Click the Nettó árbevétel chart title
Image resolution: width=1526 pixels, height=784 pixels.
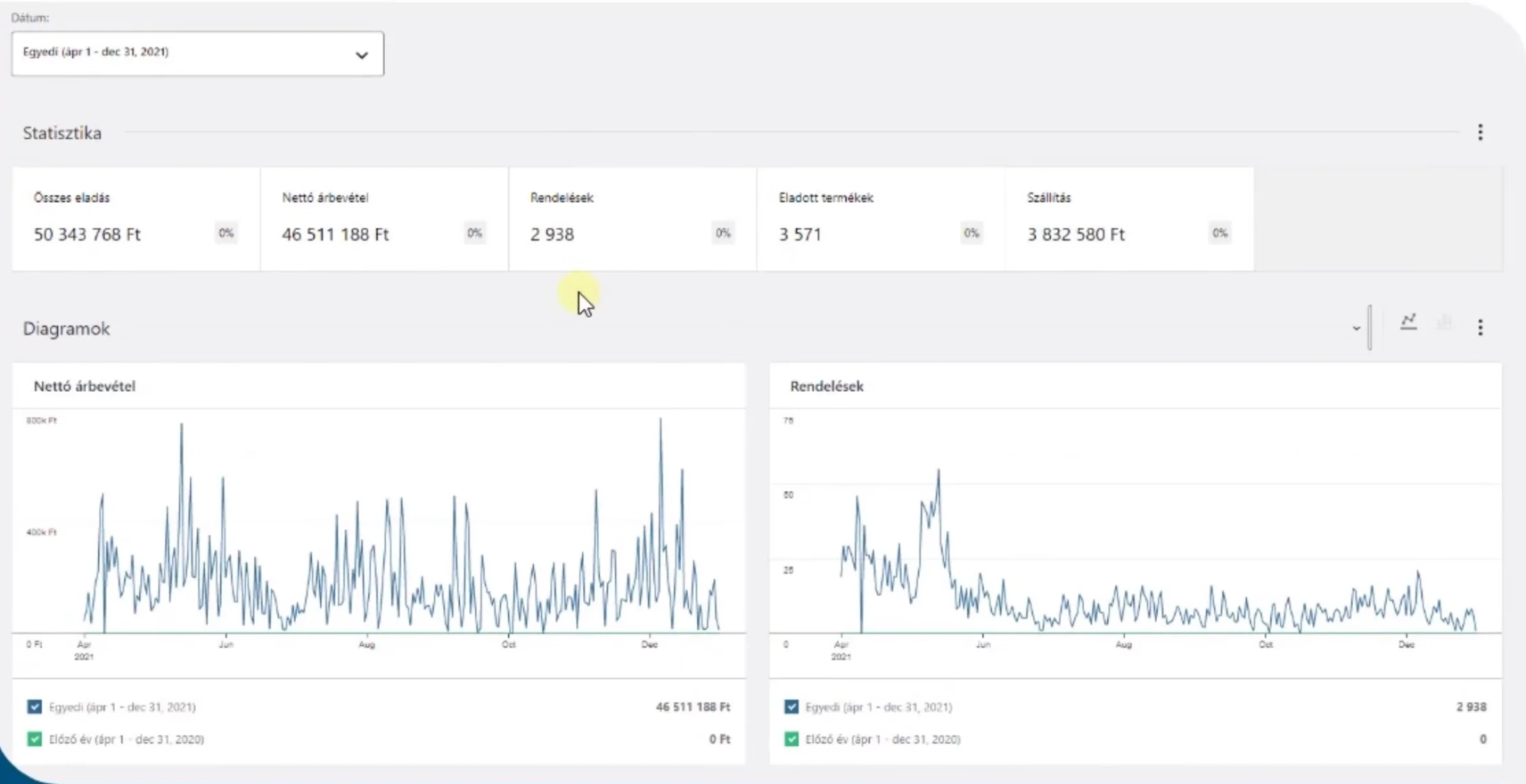click(85, 386)
